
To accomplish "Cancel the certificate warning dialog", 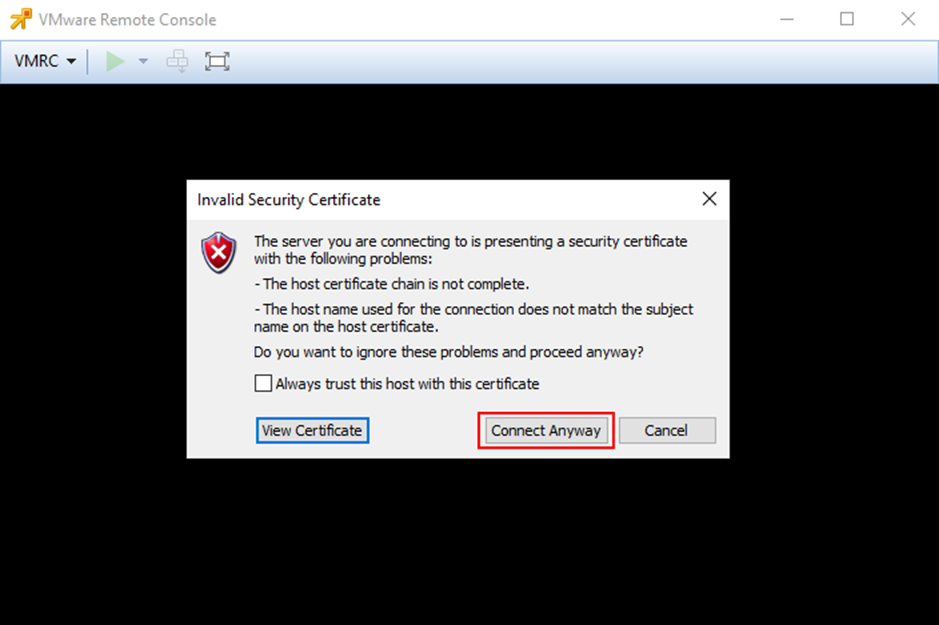I will click(x=667, y=430).
